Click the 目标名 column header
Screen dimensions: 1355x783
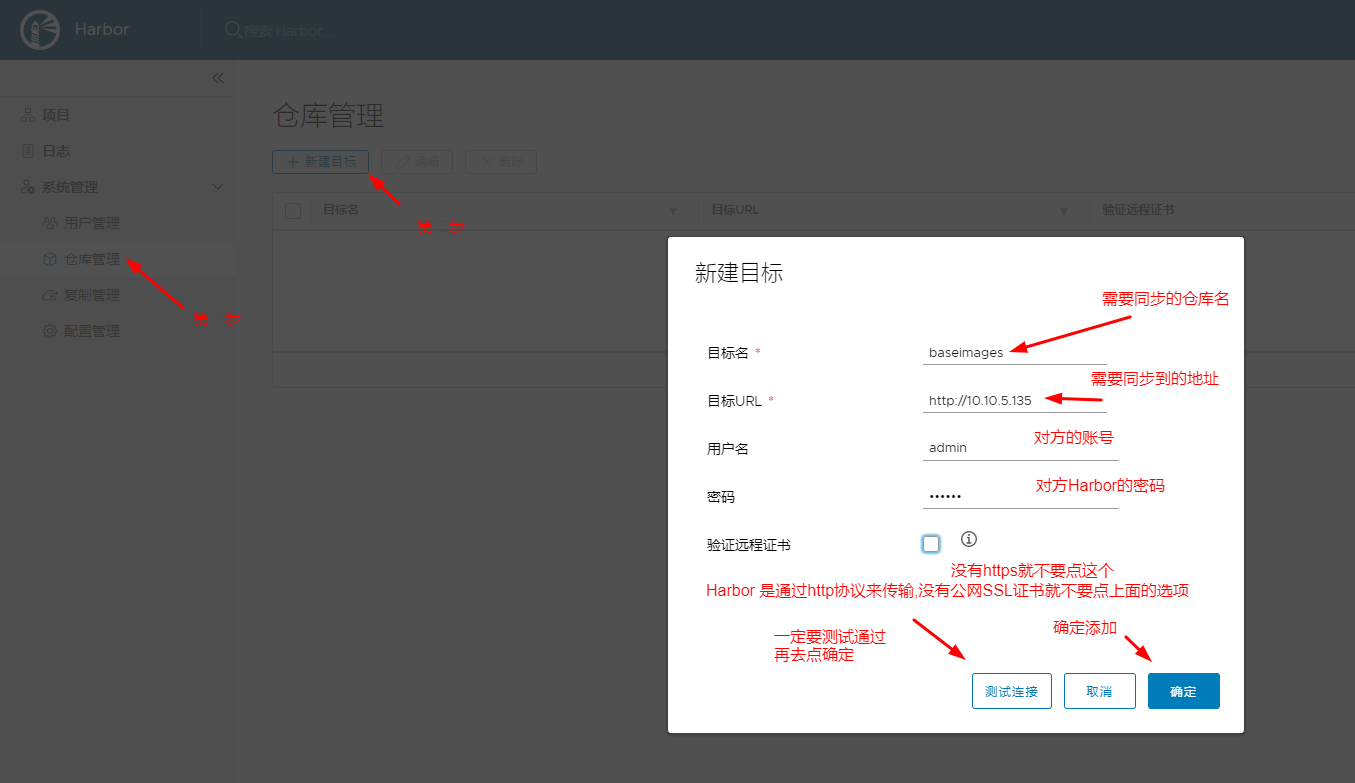click(x=341, y=211)
